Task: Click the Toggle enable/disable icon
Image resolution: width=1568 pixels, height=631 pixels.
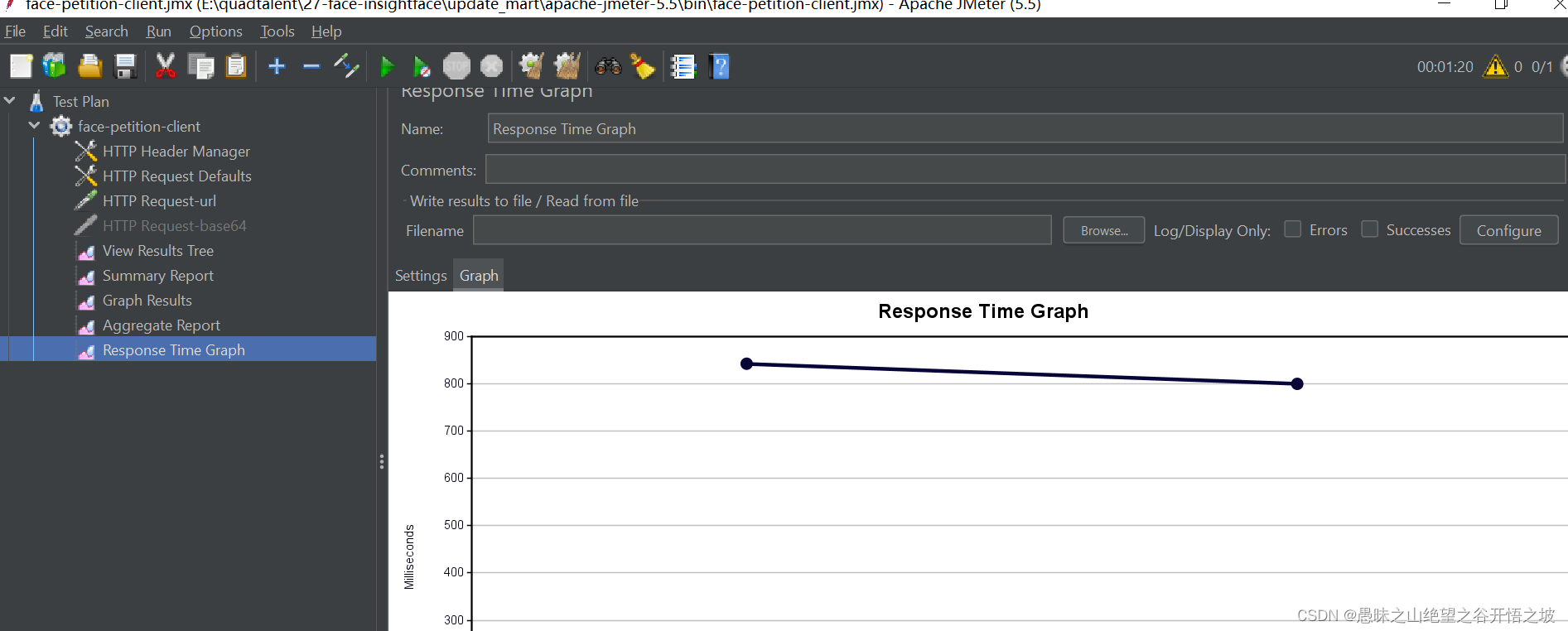Action: tap(346, 66)
